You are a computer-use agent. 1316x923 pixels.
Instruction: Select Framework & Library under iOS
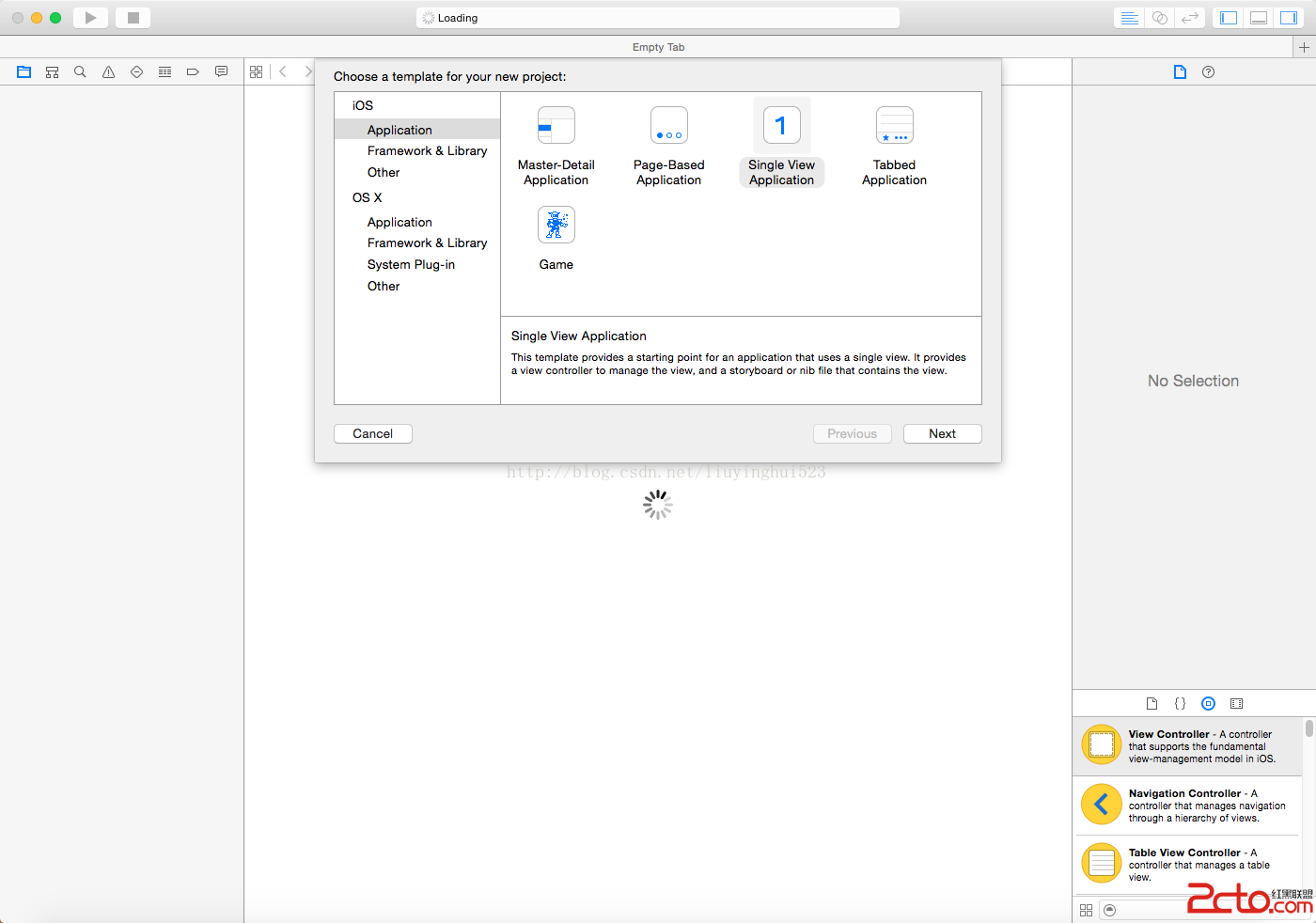[427, 150]
